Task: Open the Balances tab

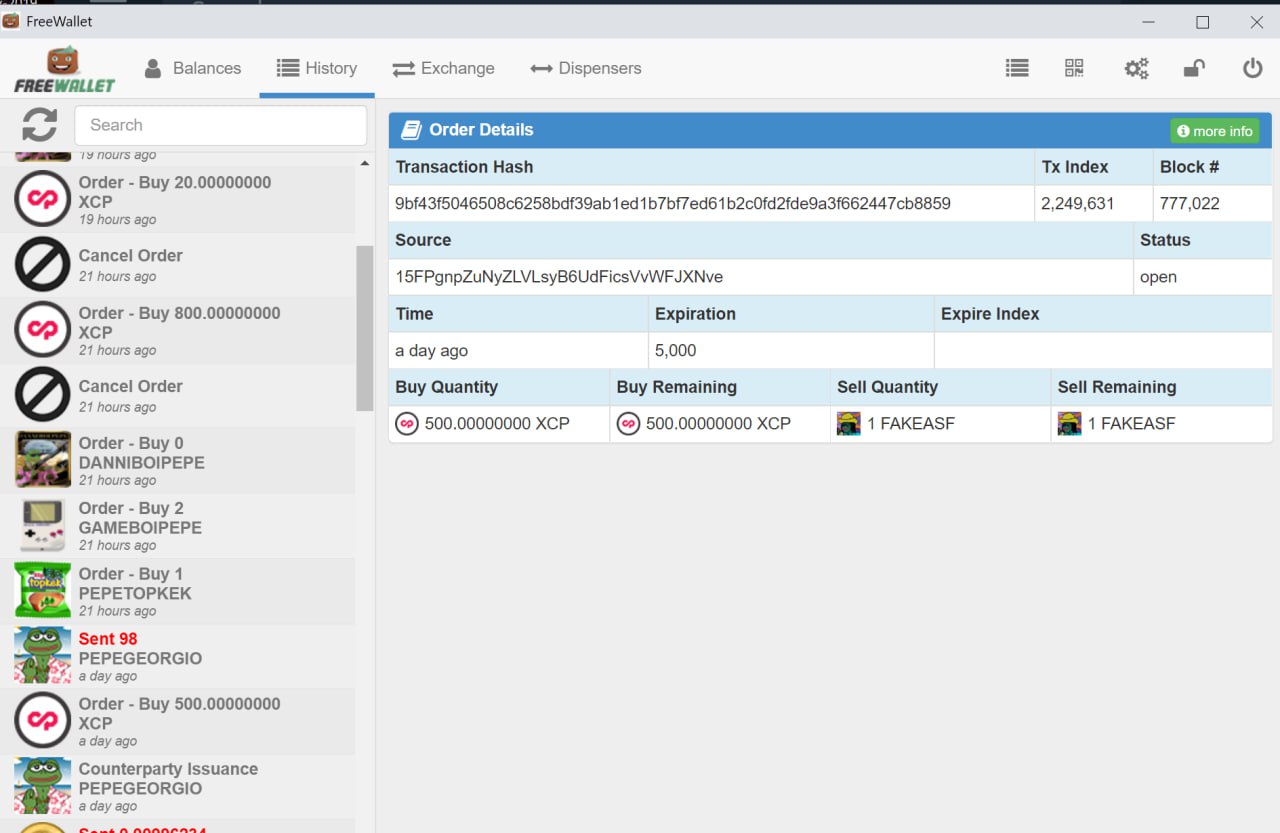Action: 193,68
